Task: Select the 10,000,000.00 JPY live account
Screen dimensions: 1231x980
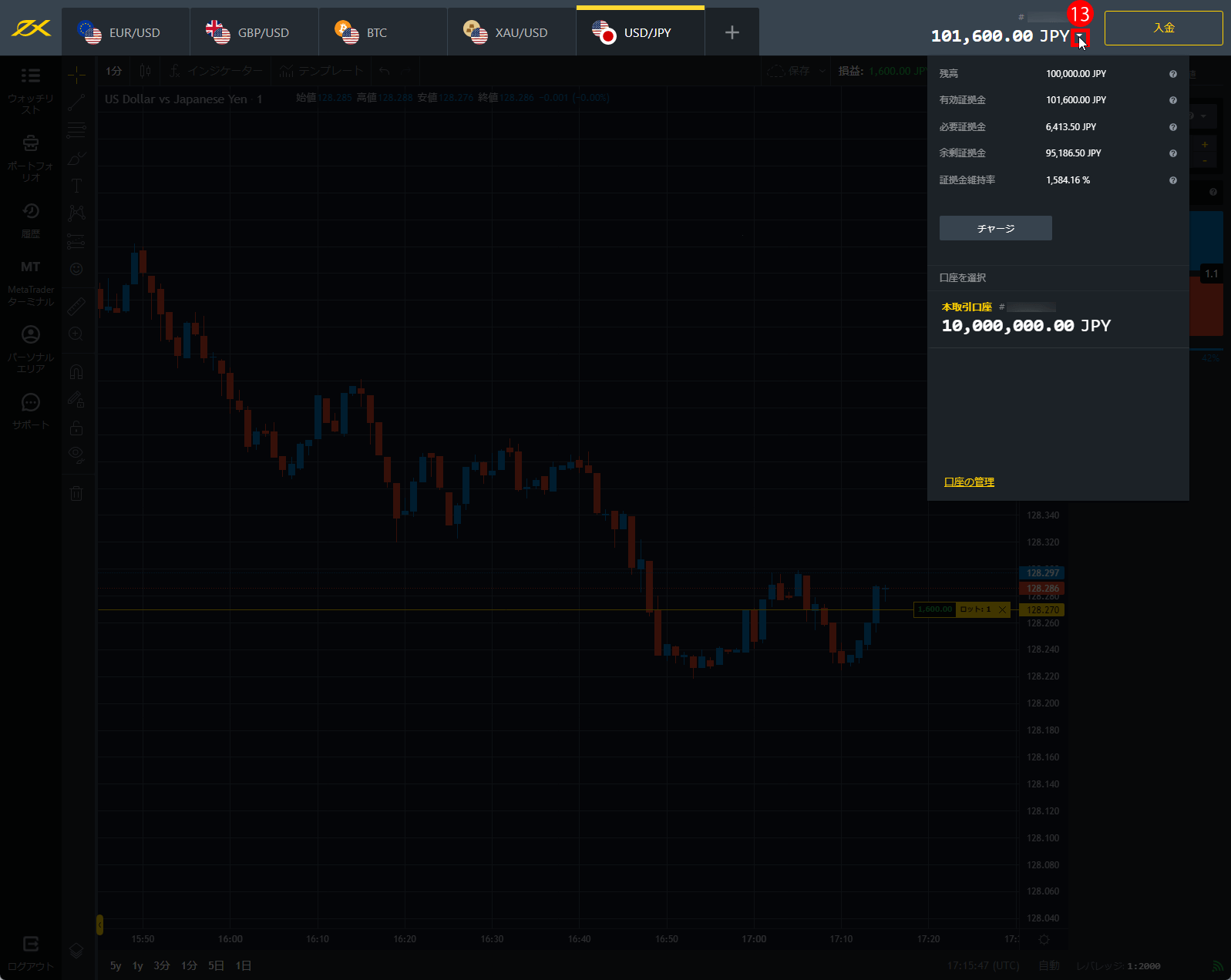Action: tap(1026, 326)
